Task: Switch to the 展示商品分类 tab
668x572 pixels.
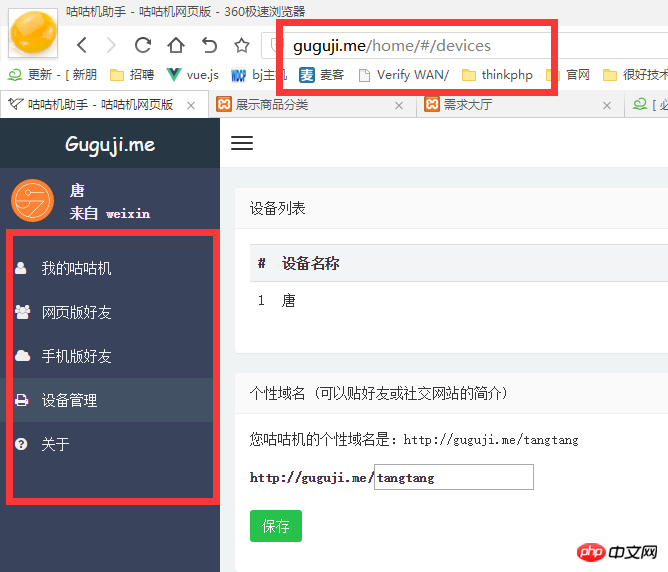Action: pyautogui.click(x=312, y=104)
